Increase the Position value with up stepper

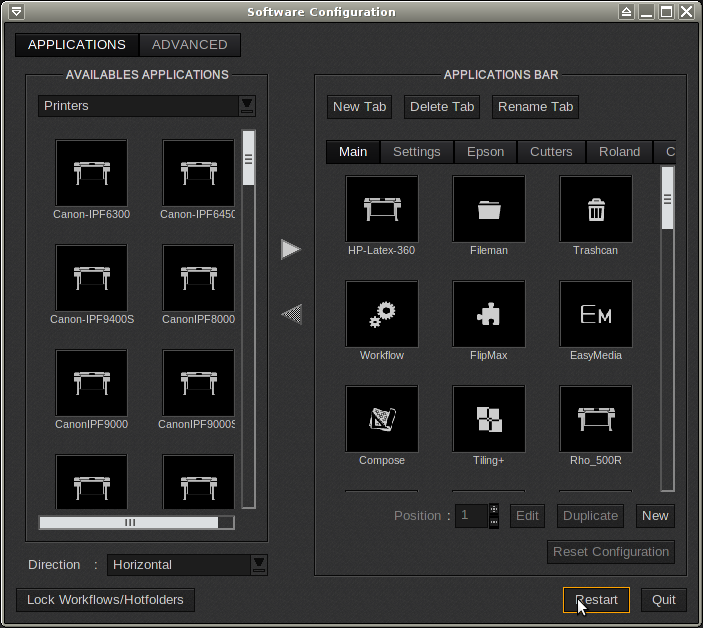pos(494,509)
